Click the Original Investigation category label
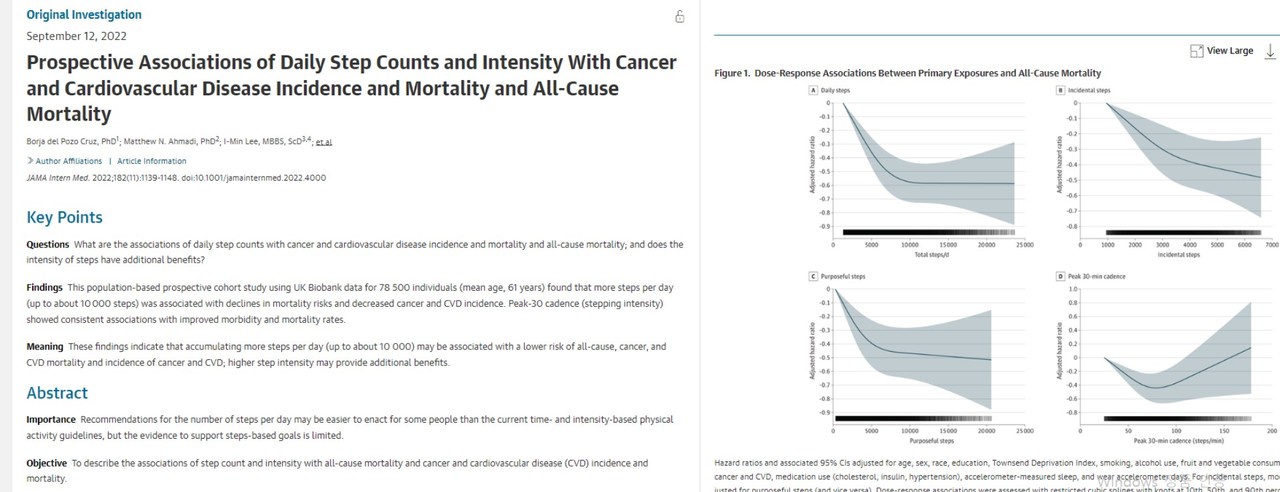1280x492 pixels. pyautogui.click(x=84, y=15)
